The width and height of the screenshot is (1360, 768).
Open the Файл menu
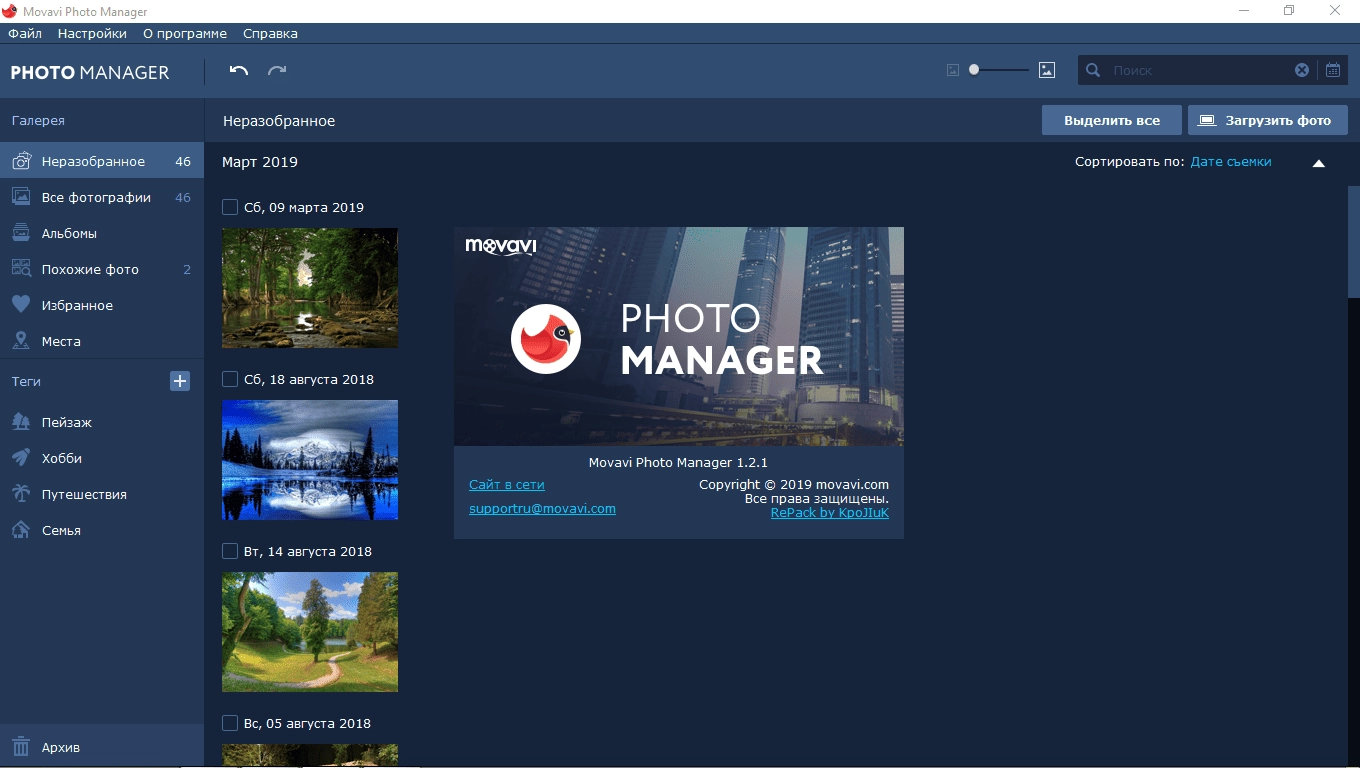(25, 33)
